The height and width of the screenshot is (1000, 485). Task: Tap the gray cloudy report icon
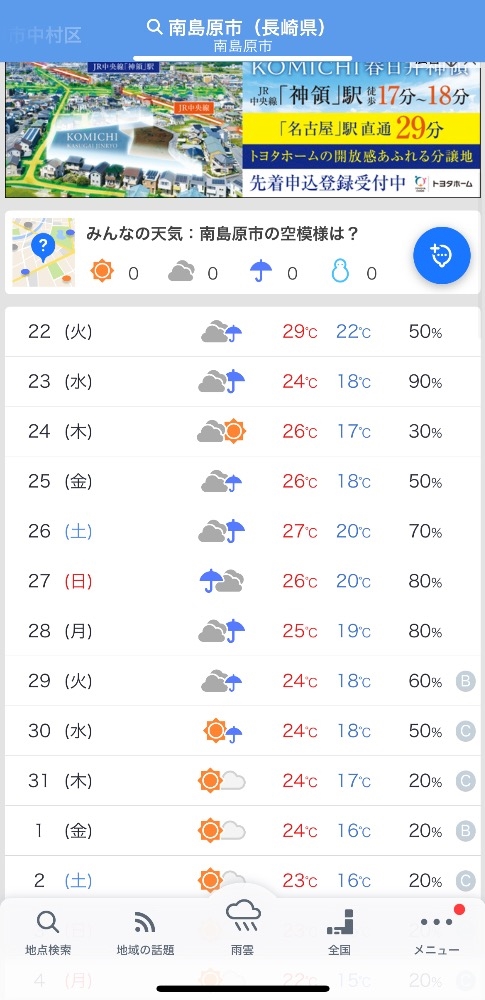pos(181,272)
